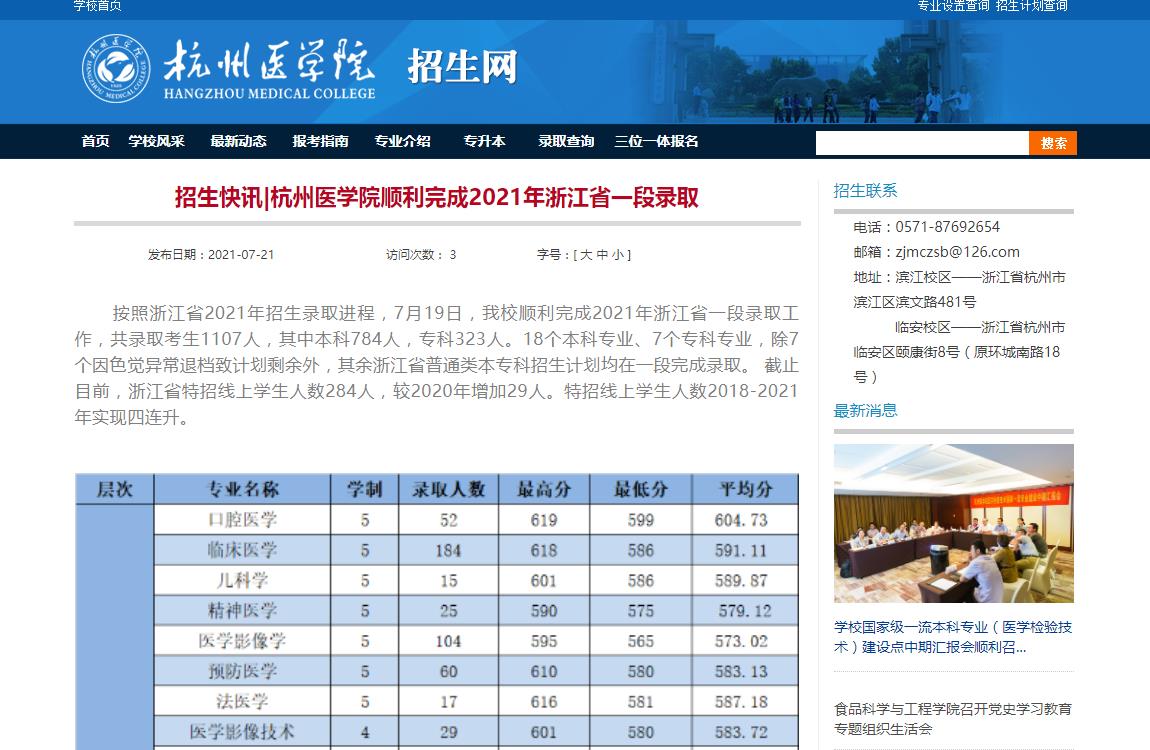Screen dimensions: 1150x750
Task: Click the email zjmczsb@126.com
Action: pyautogui.click(x=958, y=252)
